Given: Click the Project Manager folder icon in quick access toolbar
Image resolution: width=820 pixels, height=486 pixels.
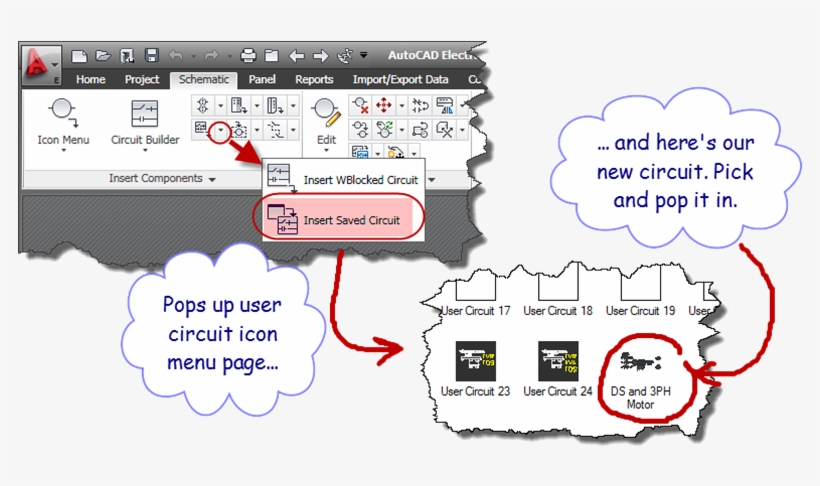Looking at the screenshot, I should [x=271, y=55].
